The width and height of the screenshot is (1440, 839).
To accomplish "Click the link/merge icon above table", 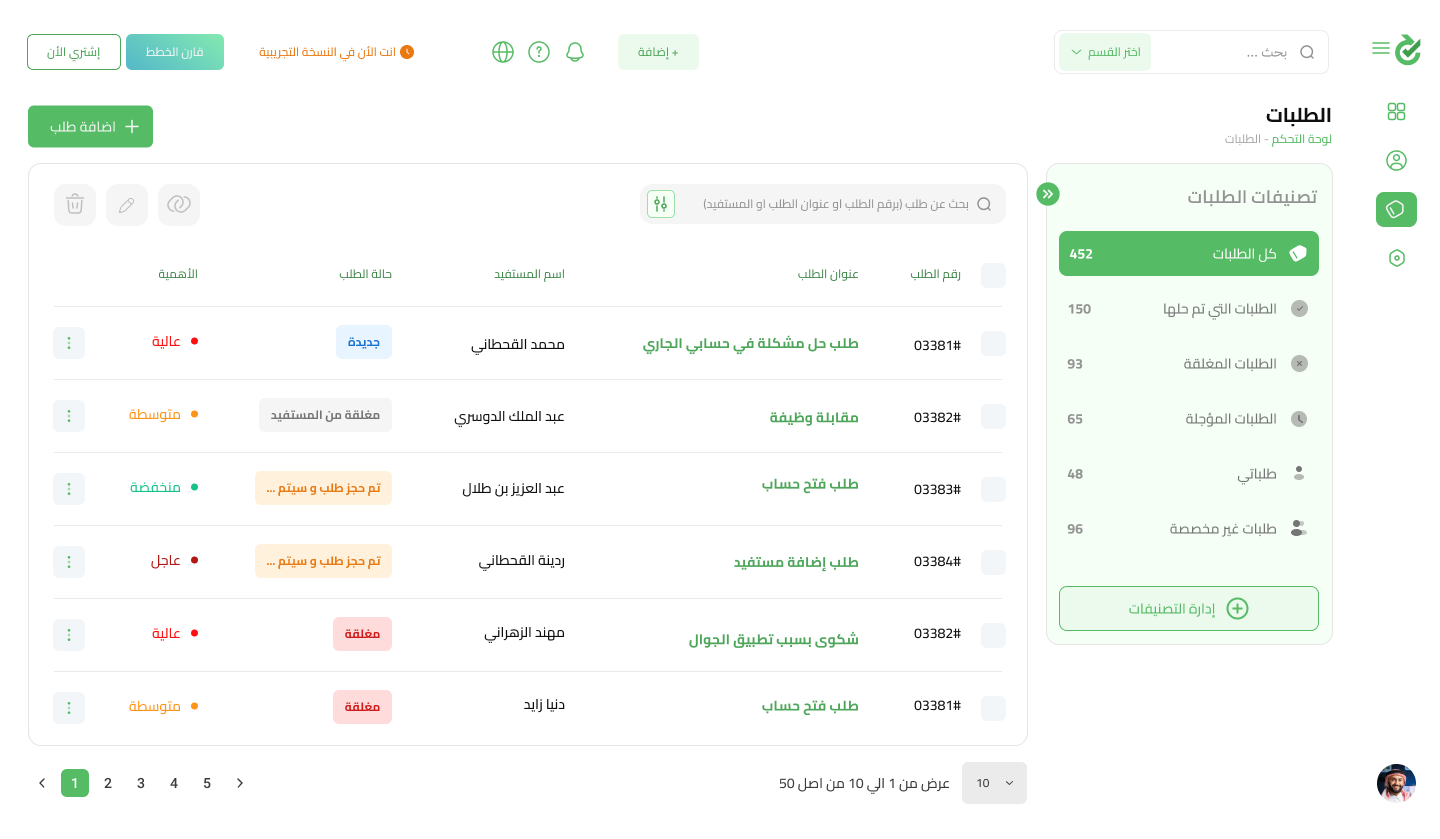I will tap(179, 205).
